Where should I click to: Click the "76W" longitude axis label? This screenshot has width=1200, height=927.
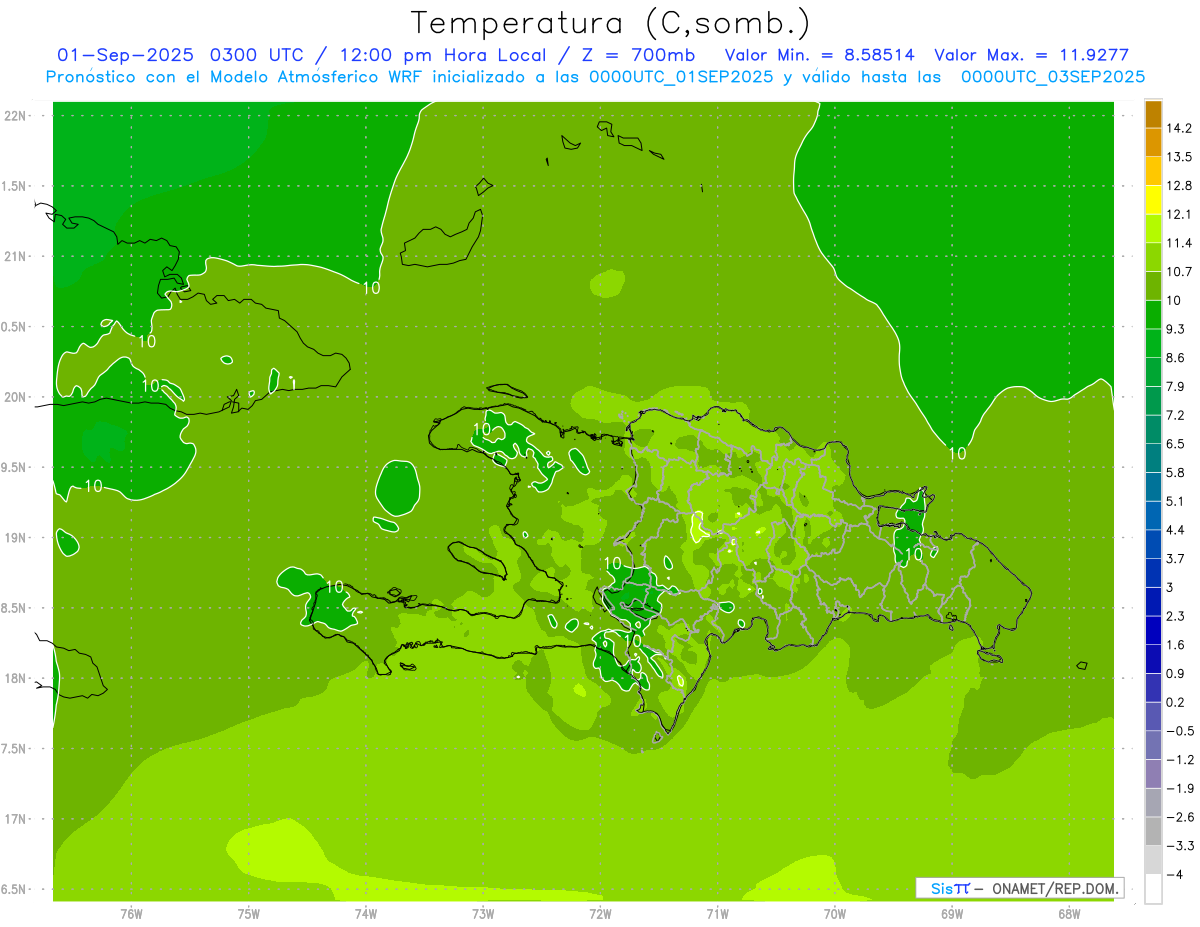tap(131, 913)
